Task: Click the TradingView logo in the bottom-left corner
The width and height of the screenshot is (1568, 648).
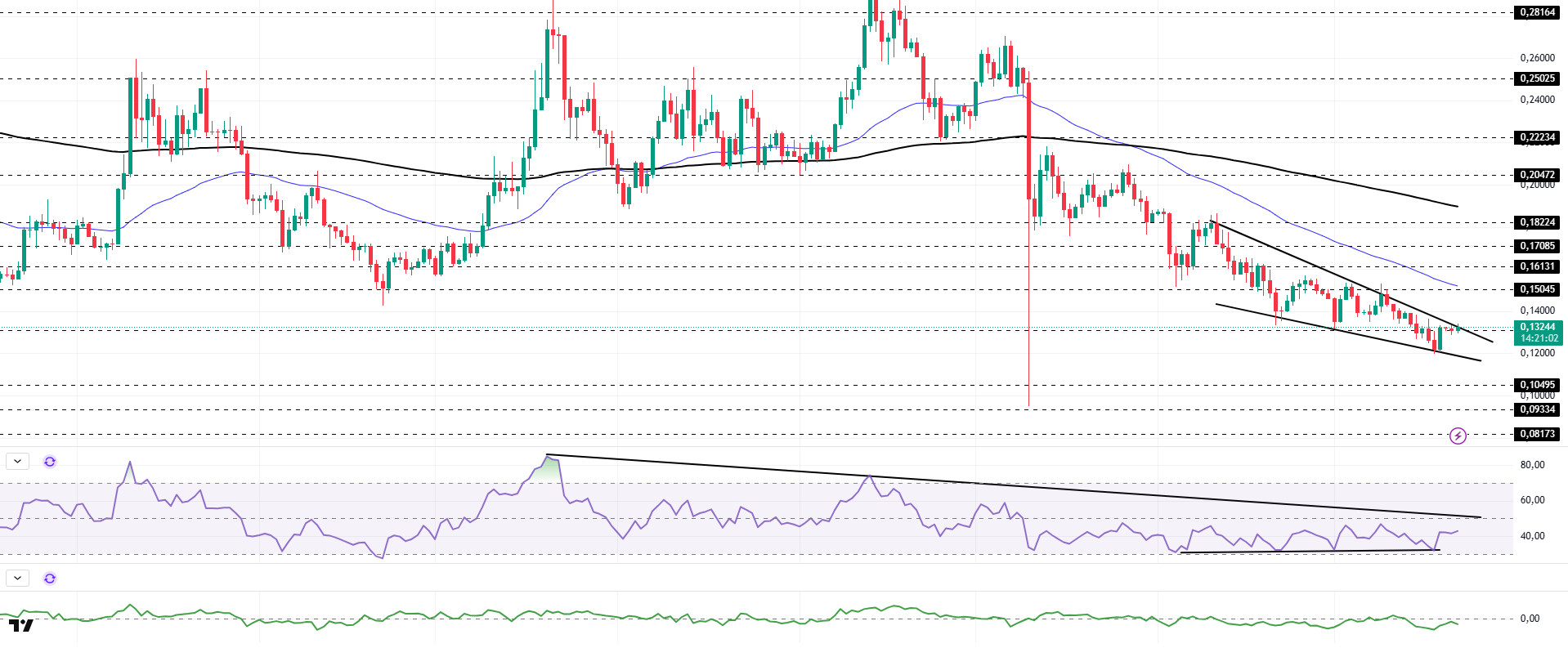Action: (x=22, y=626)
